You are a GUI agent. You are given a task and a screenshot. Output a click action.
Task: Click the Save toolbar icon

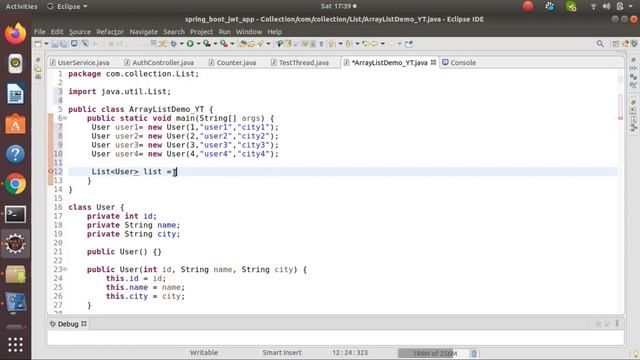point(55,44)
